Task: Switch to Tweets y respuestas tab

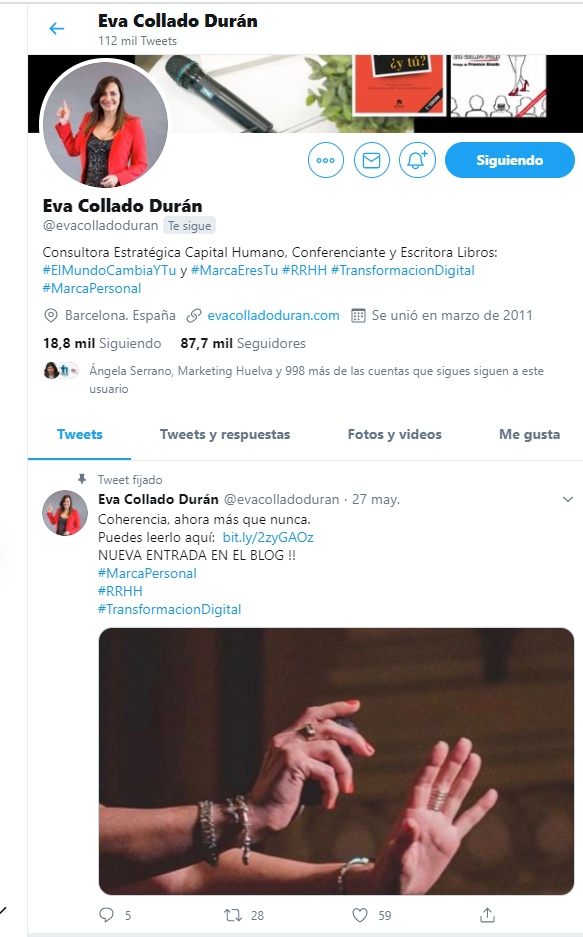Action: [225, 434]
